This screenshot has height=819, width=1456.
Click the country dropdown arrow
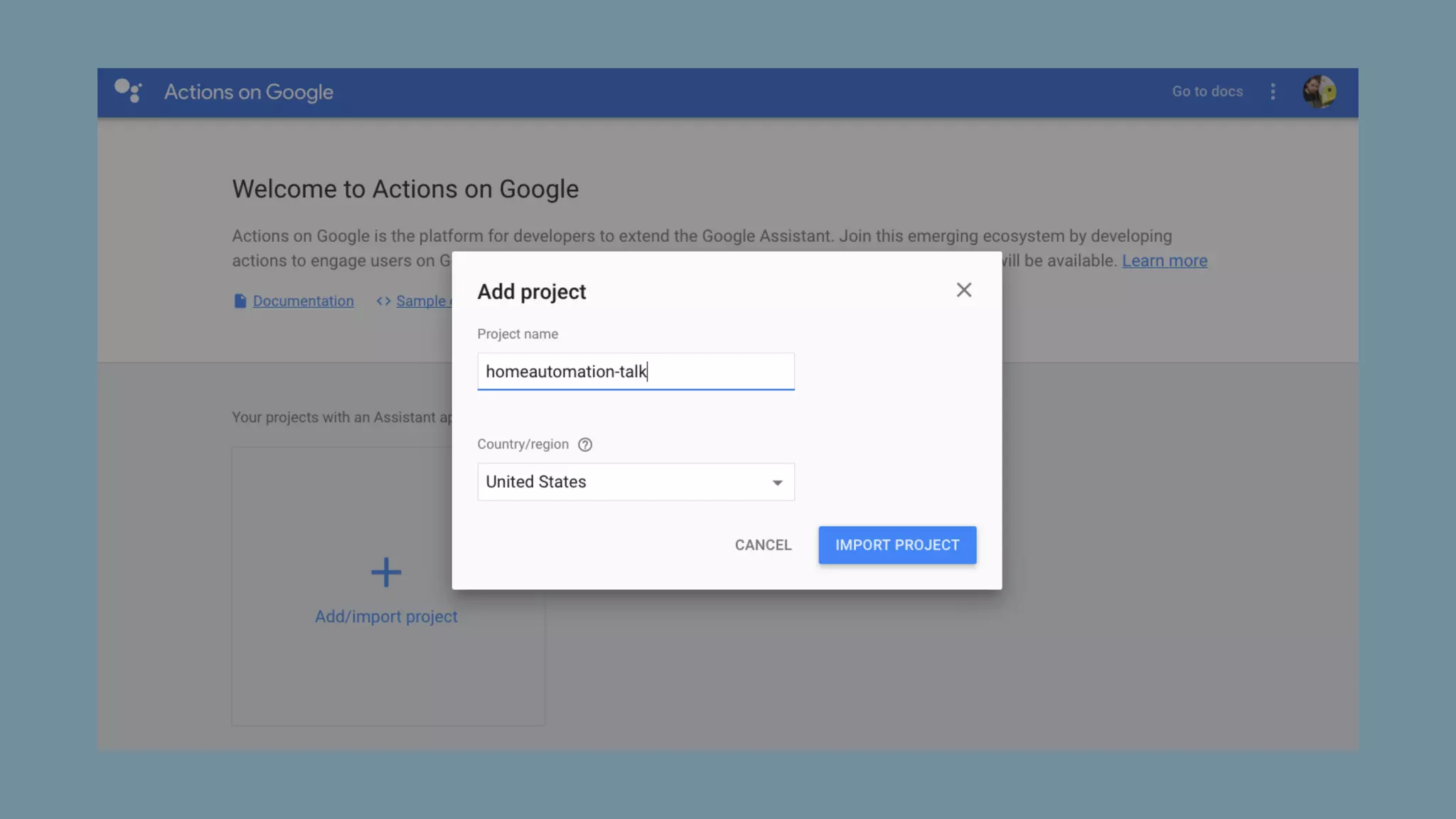(777, 483)
